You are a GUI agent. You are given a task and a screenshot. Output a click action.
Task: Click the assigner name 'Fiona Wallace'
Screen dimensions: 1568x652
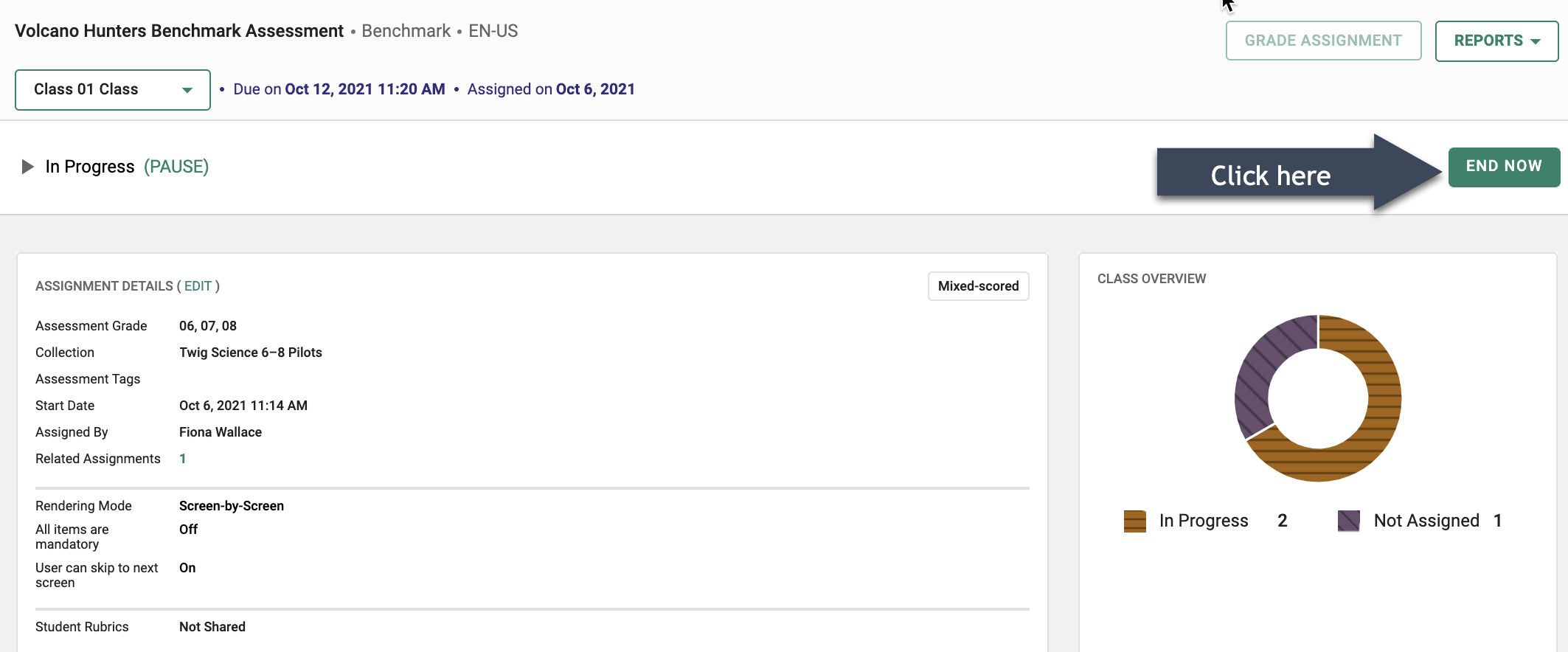[221, 432]
